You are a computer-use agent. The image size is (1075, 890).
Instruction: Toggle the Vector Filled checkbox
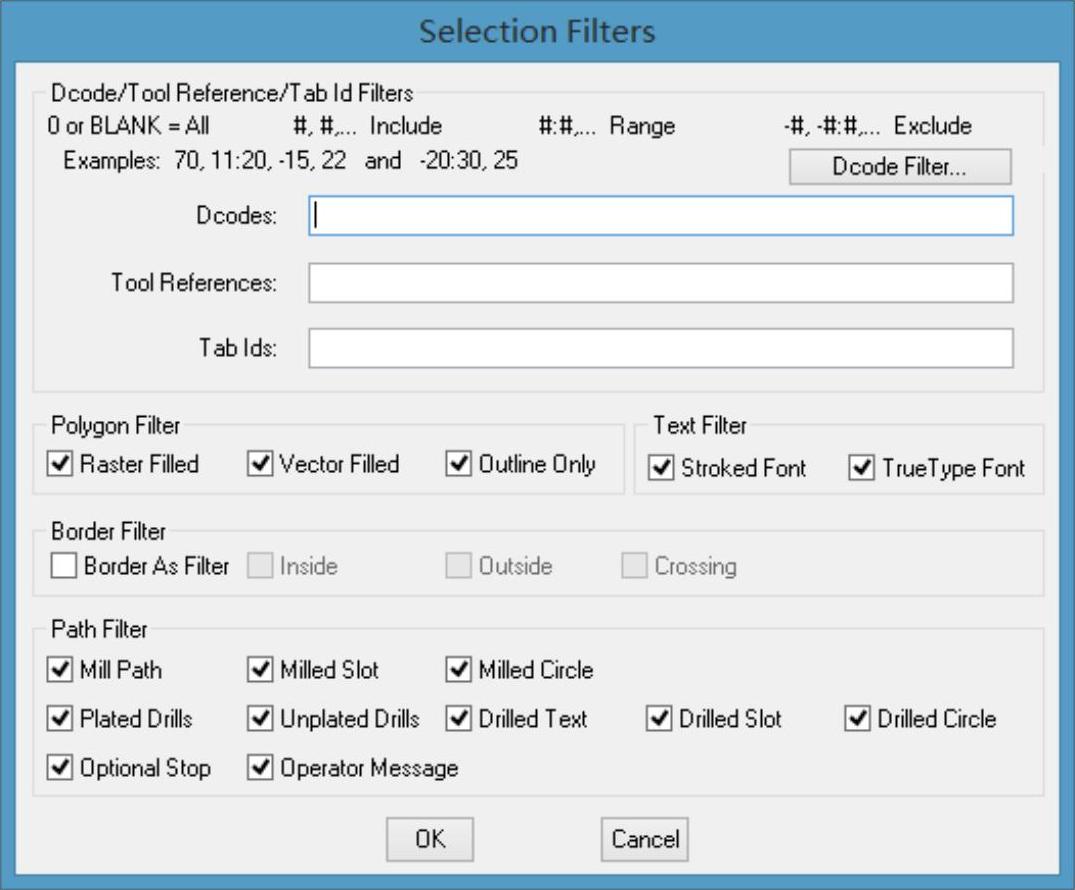coord(261,465)
